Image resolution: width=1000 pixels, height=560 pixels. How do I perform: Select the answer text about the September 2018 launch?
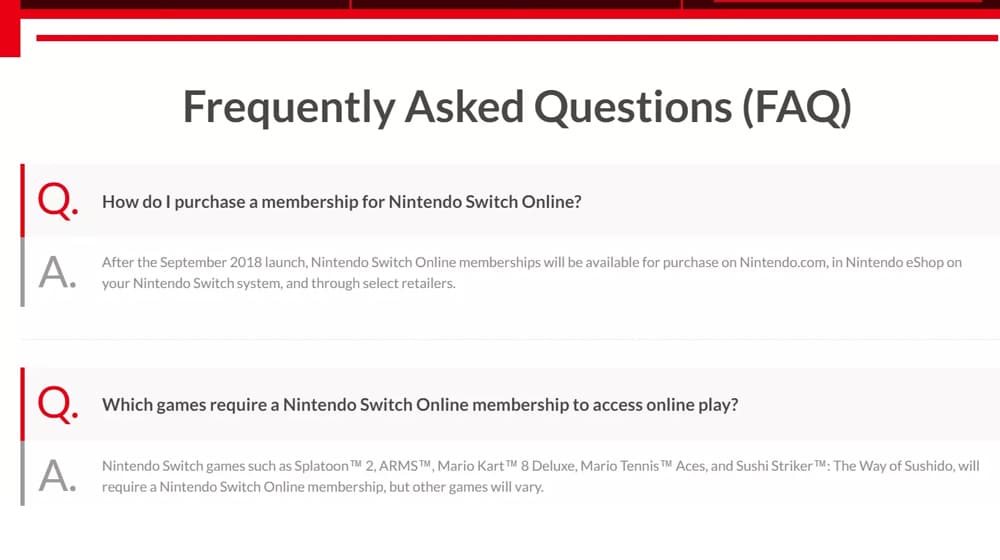click(531, 272)
